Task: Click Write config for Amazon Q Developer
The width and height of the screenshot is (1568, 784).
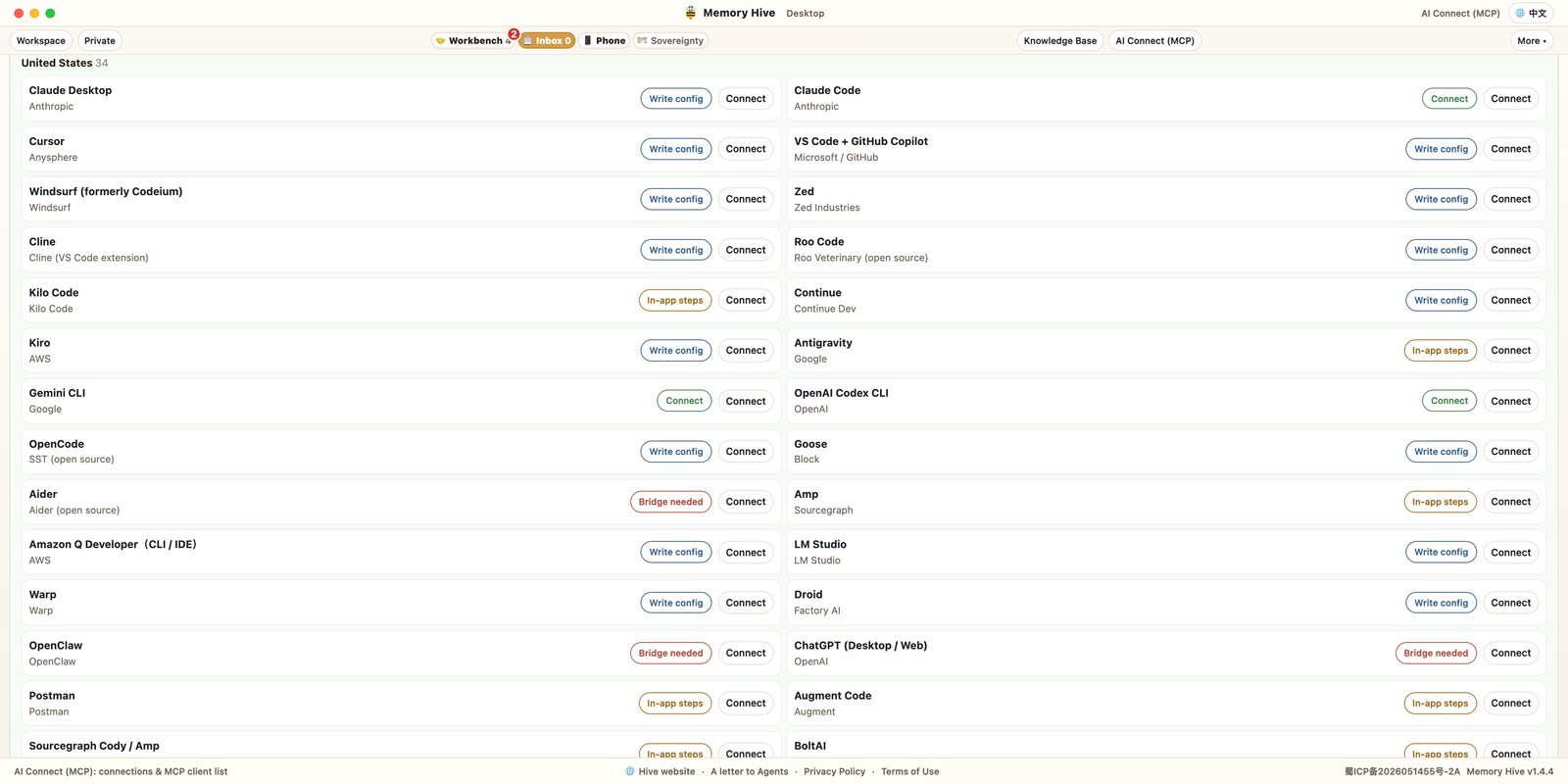Action: [676, 552]
